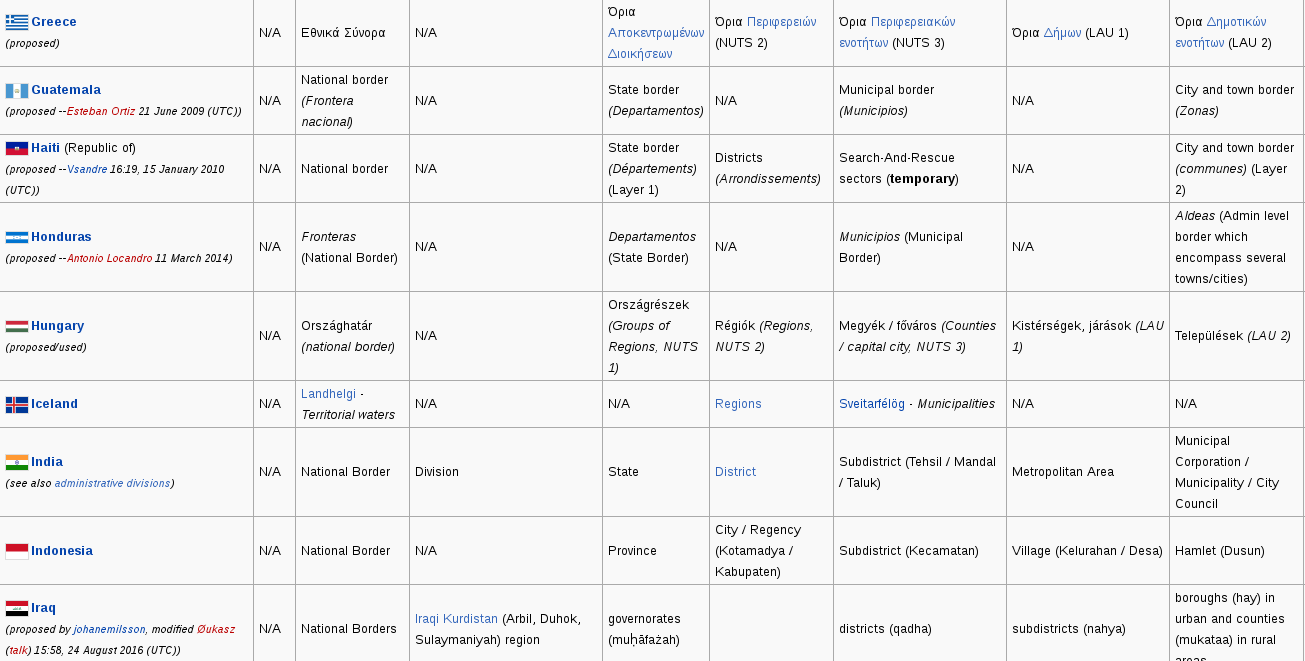This screenshot has width=1305, height=661.
Task: Click the Hungary flag icon
Action: tap(16, 326)
